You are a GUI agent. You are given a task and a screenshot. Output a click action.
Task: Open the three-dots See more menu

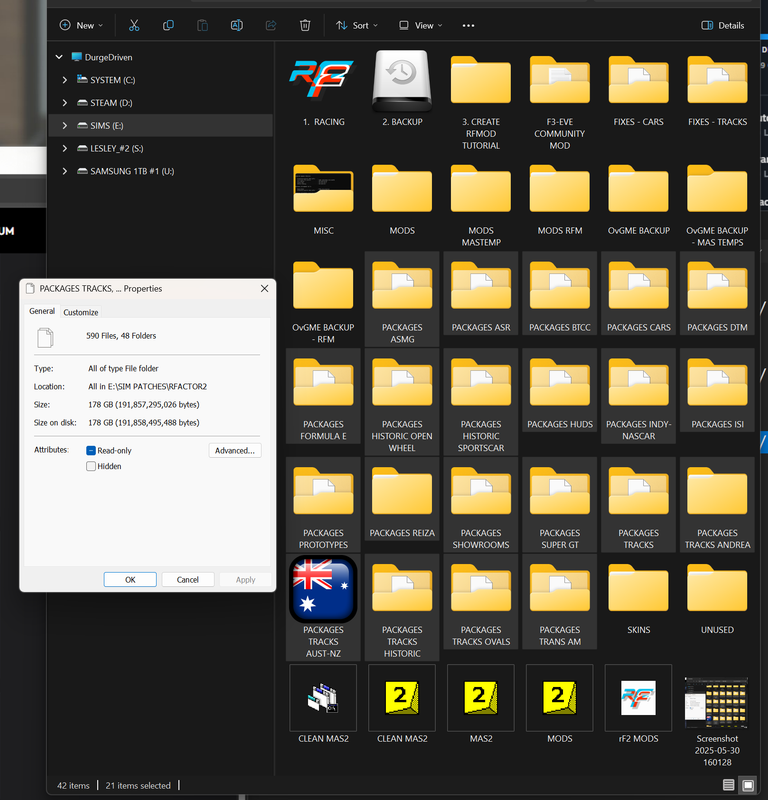coord(468,26)
